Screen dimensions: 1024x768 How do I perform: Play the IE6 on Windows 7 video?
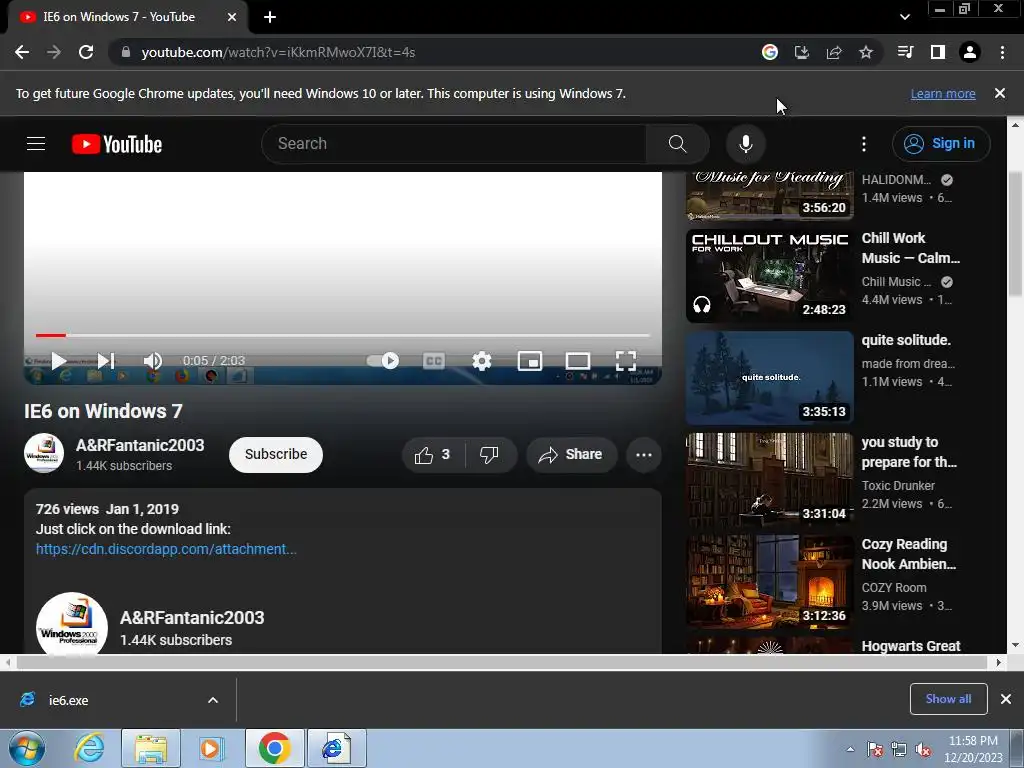59,360
